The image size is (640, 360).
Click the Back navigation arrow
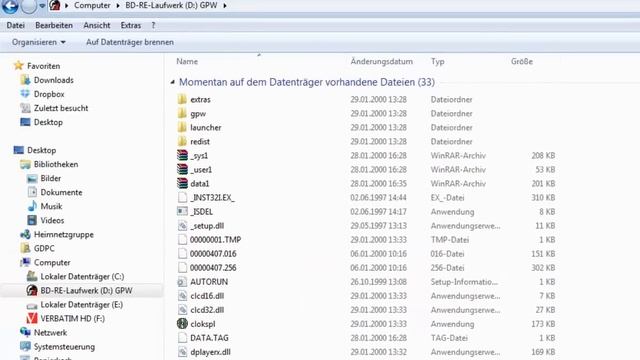click(9, 6)
